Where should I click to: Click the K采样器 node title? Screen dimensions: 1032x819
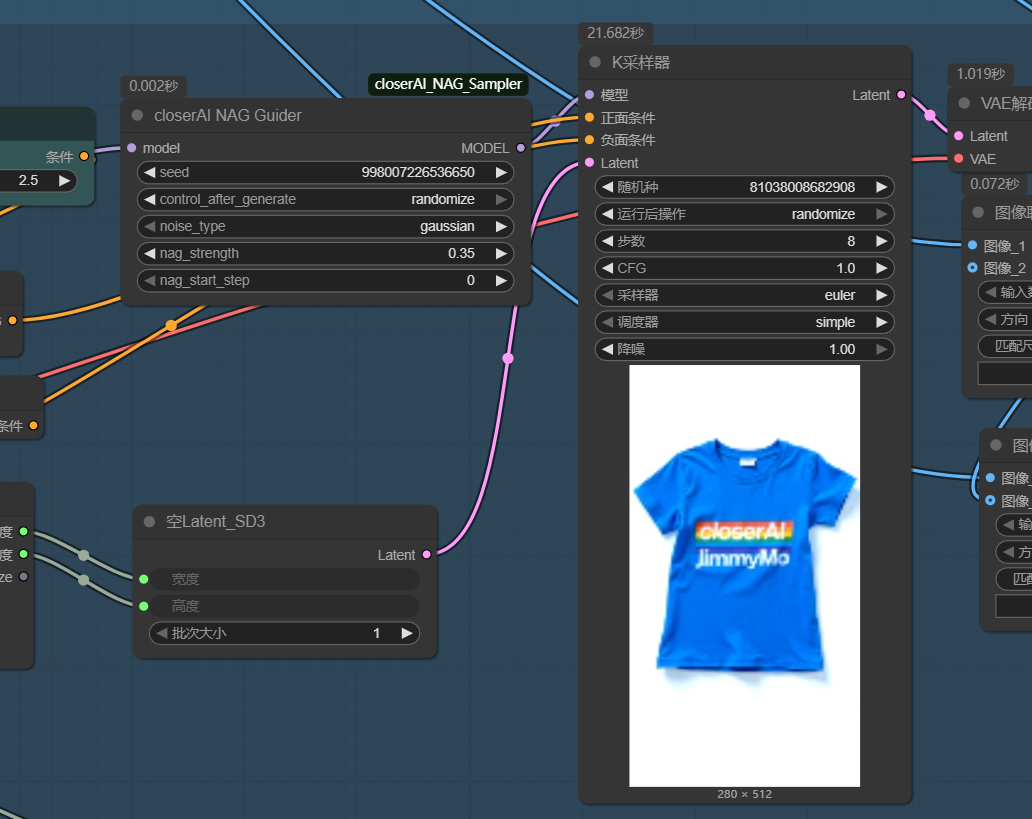click(640, 63)
